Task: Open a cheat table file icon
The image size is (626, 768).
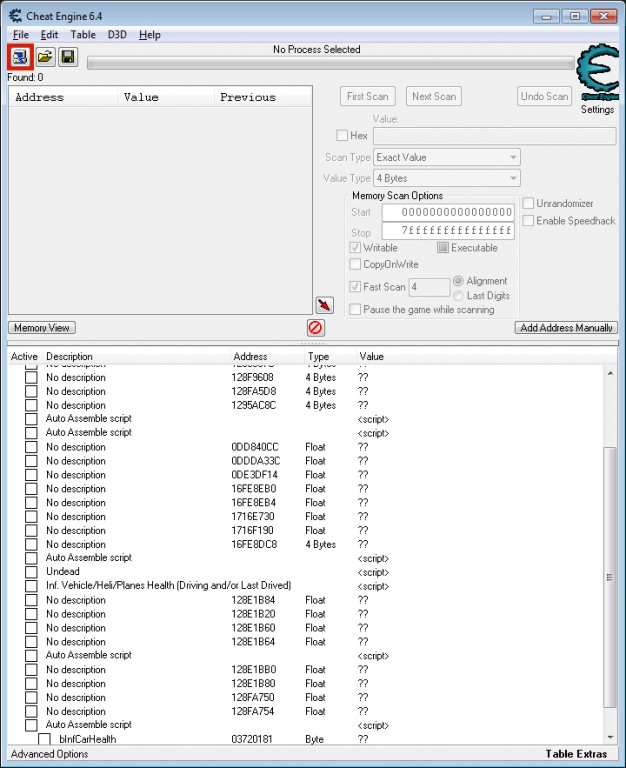Action: pos(45,57)
